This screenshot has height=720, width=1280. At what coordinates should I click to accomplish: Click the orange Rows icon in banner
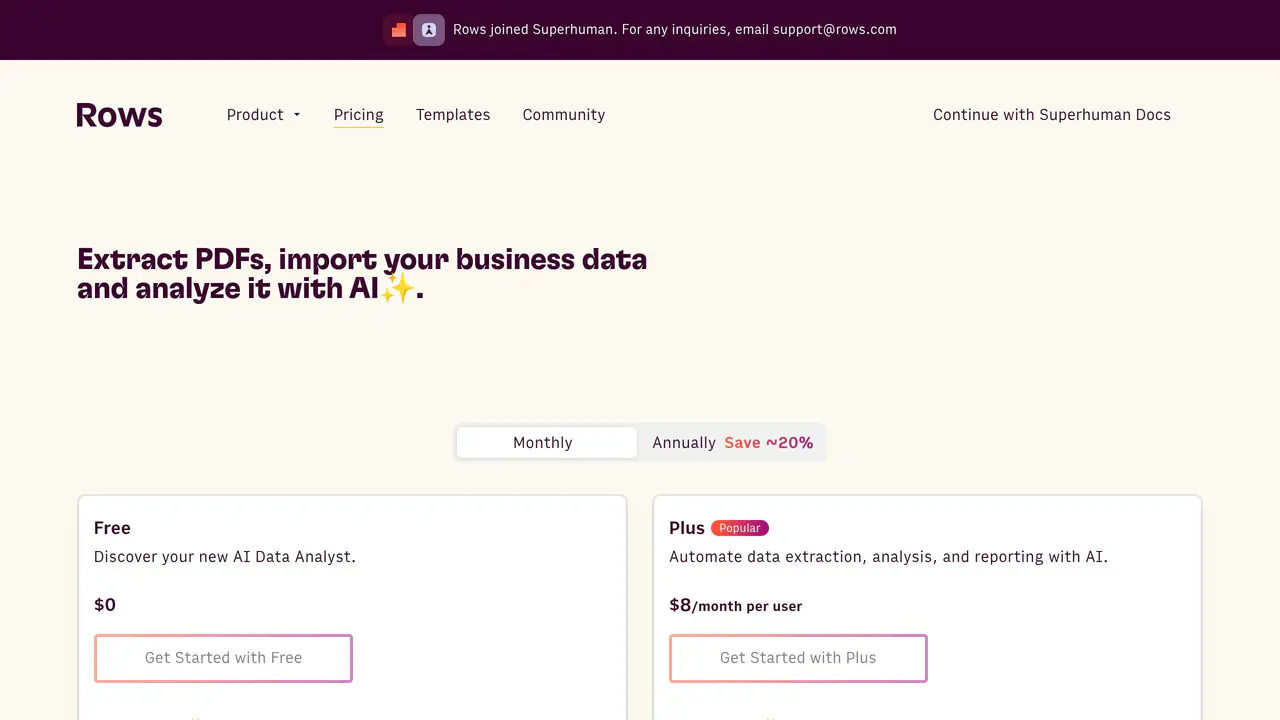398,30
